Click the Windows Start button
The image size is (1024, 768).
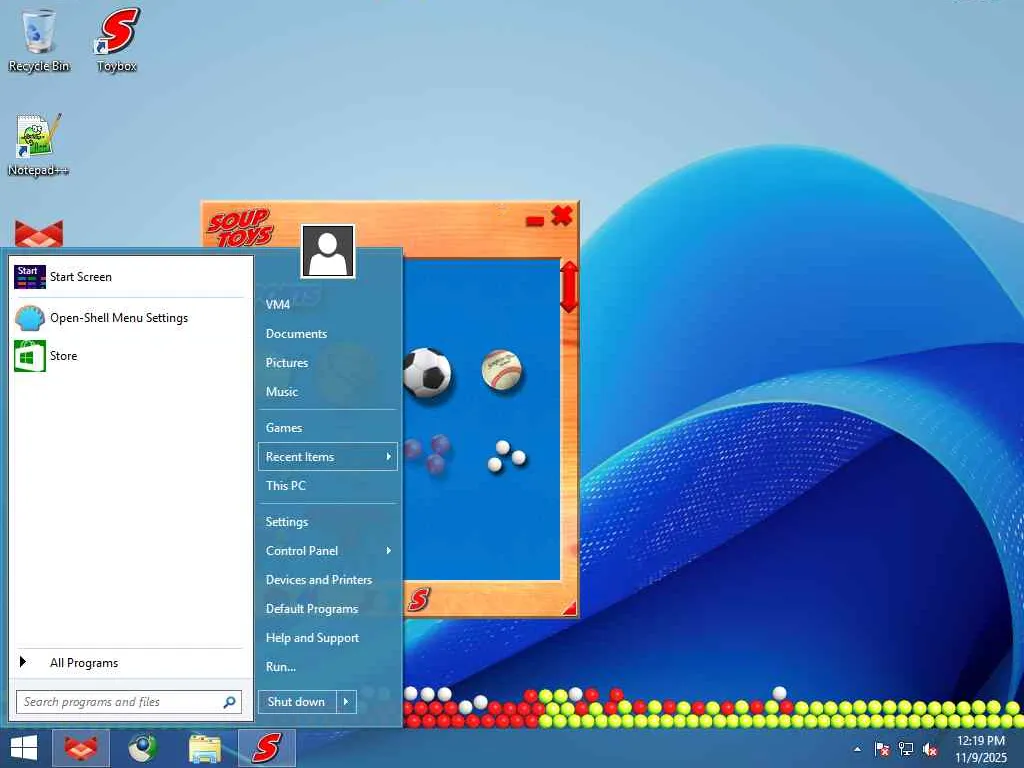click(x=24, y=748)
